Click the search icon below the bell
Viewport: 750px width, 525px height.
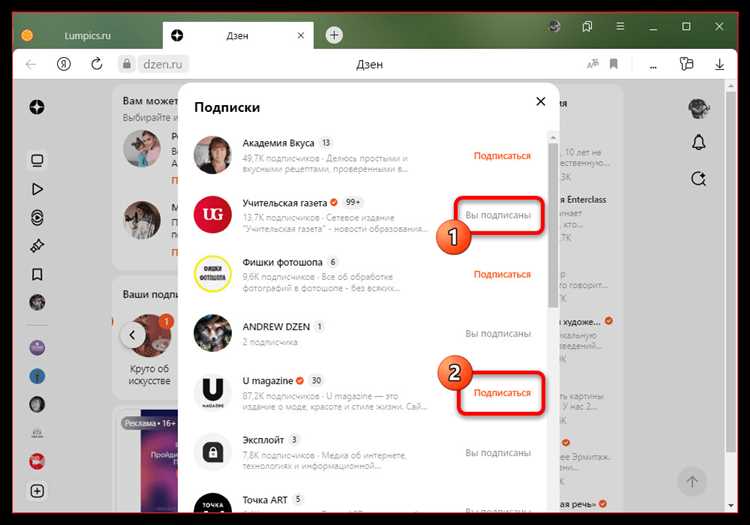click(x=698, y=179)
